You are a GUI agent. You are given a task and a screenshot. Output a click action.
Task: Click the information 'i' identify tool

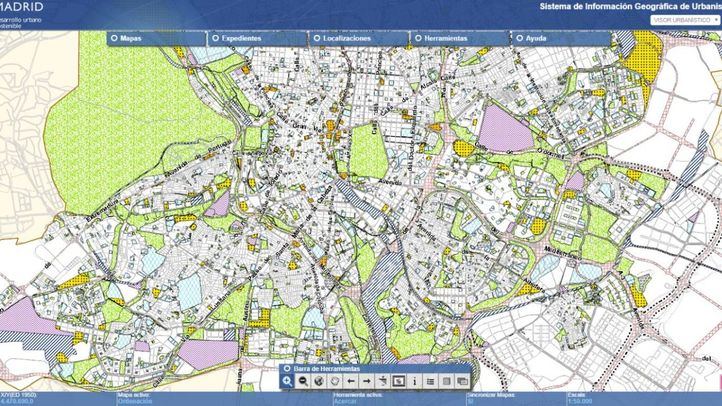(415, 381)
